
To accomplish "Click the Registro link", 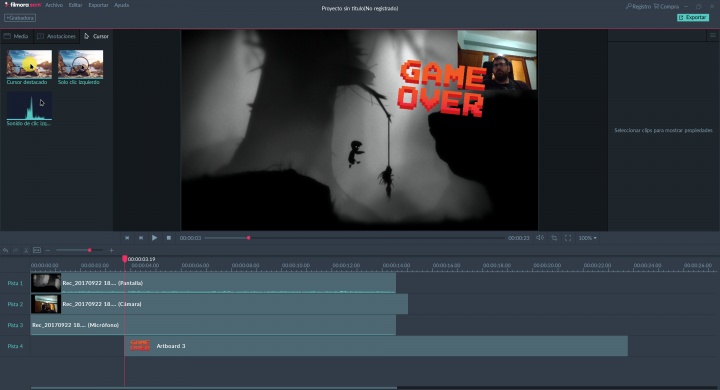I will (x=639, y=6).
